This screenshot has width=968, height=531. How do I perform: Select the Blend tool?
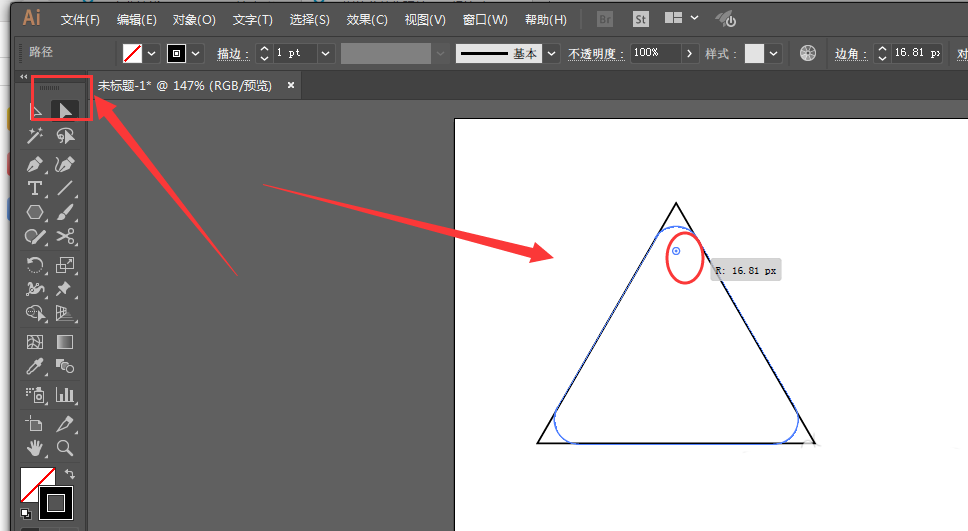click(65, 367)
